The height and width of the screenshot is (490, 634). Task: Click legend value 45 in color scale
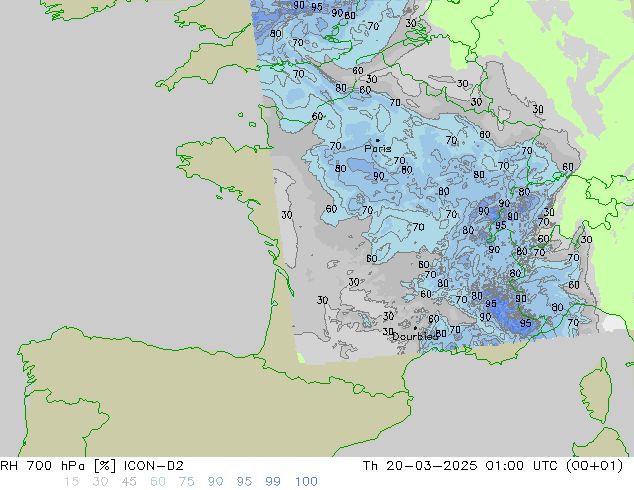tap(129, 482)
